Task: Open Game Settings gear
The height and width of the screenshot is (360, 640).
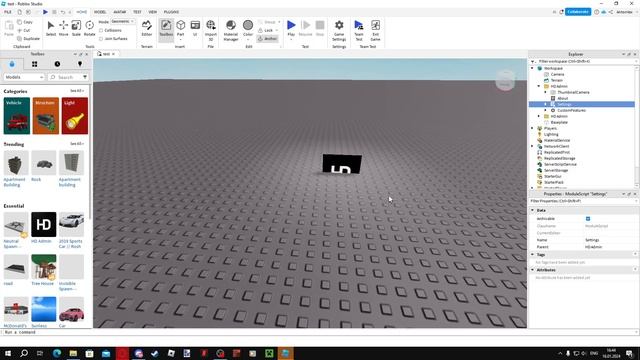Action: click(339, 30)
